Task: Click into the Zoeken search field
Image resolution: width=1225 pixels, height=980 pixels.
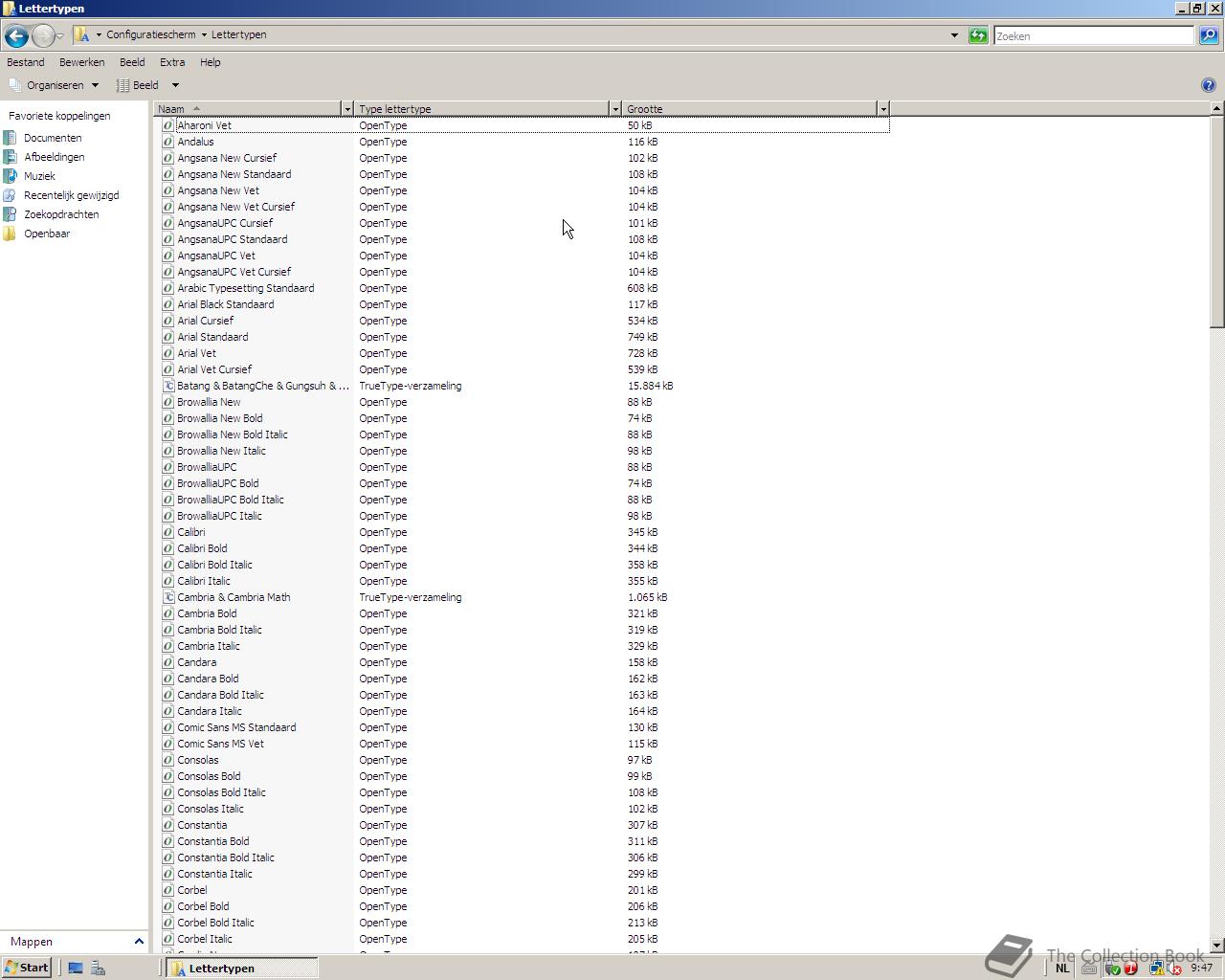Action: tap(1093, 36)
